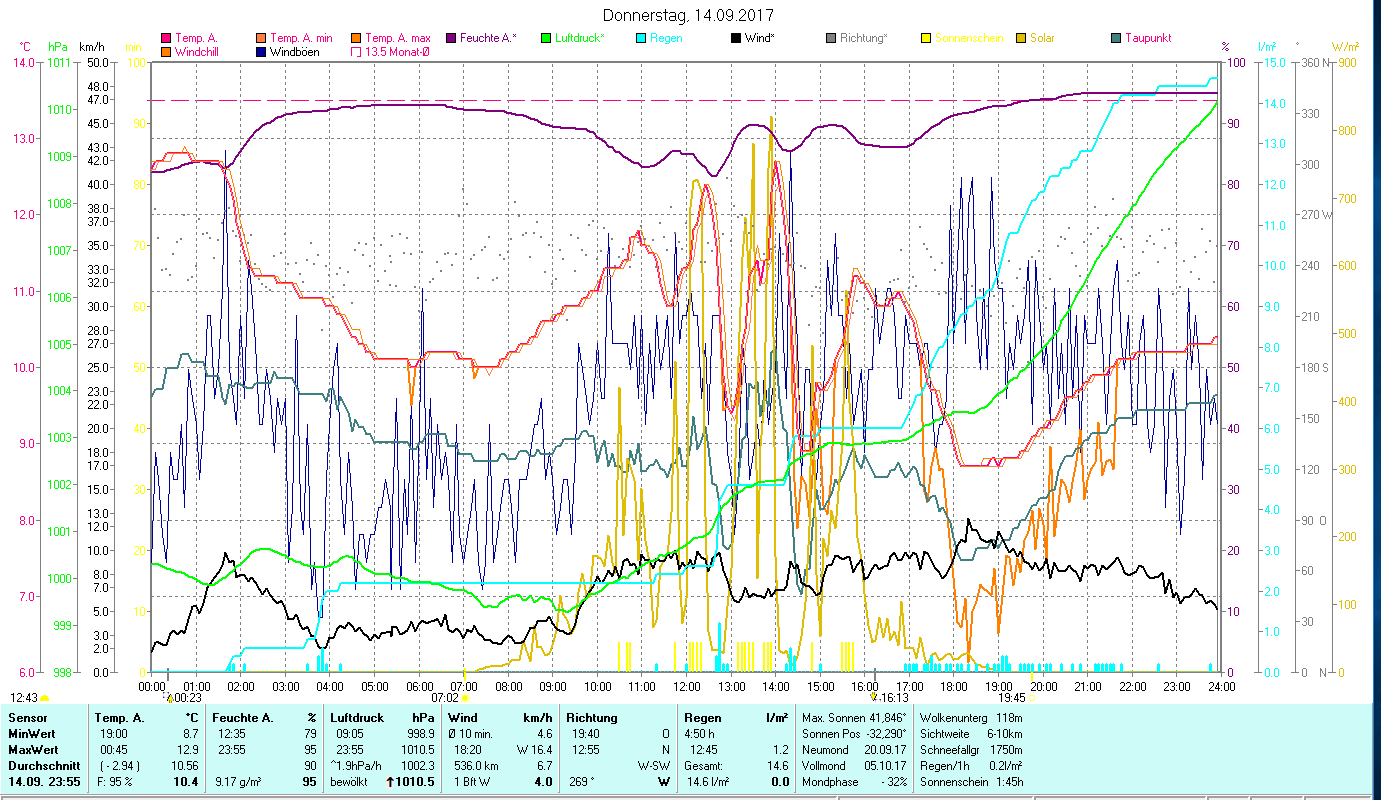
Task: Click the teal Taupunkt legend swatch
Action: (x=1116, y=38)
